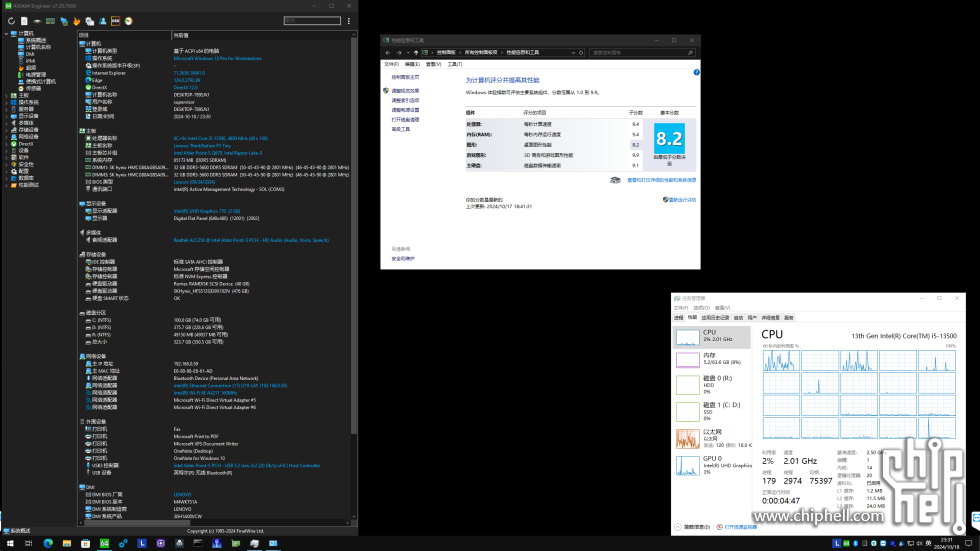Screen dimensions: 980x551
Task: Click the Windows Start button
Action: coord(10,544)
